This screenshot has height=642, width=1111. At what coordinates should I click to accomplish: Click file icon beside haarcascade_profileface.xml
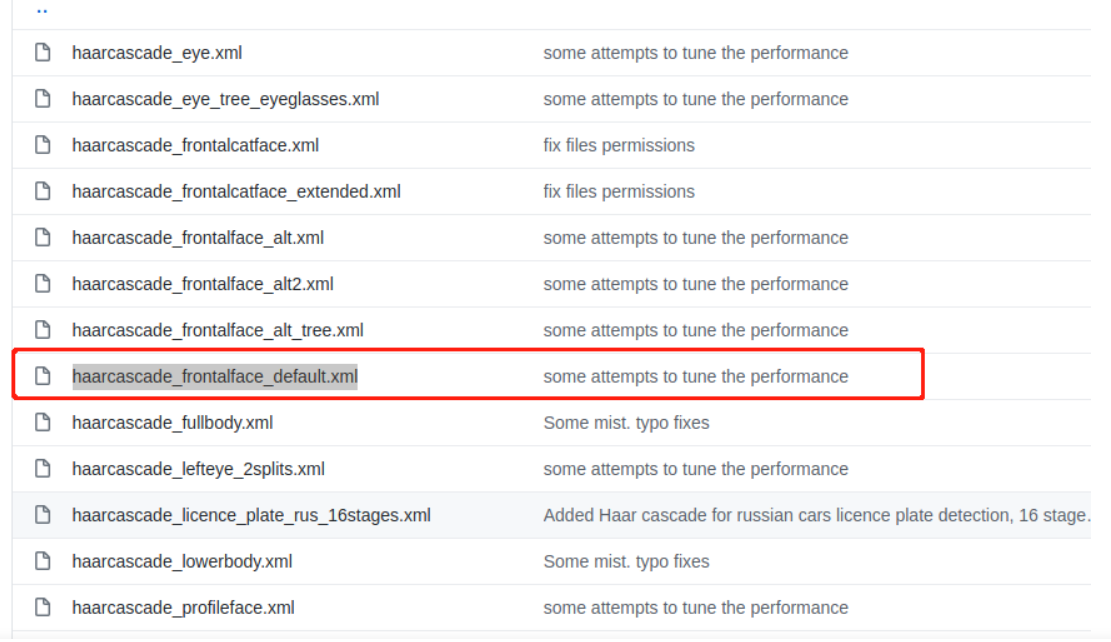point(43,607)
